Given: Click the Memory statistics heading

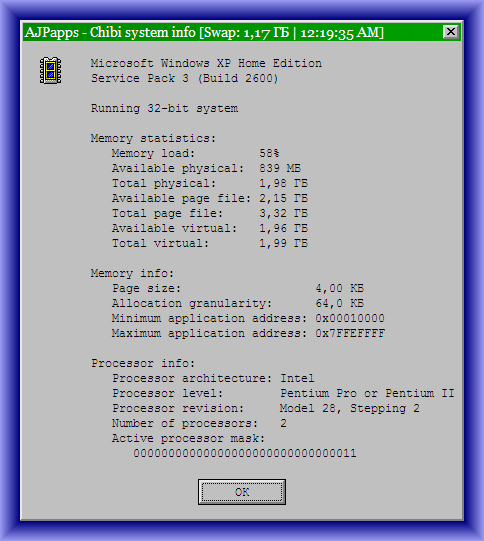Looking at the screenshot, I should tap(153, 138).
